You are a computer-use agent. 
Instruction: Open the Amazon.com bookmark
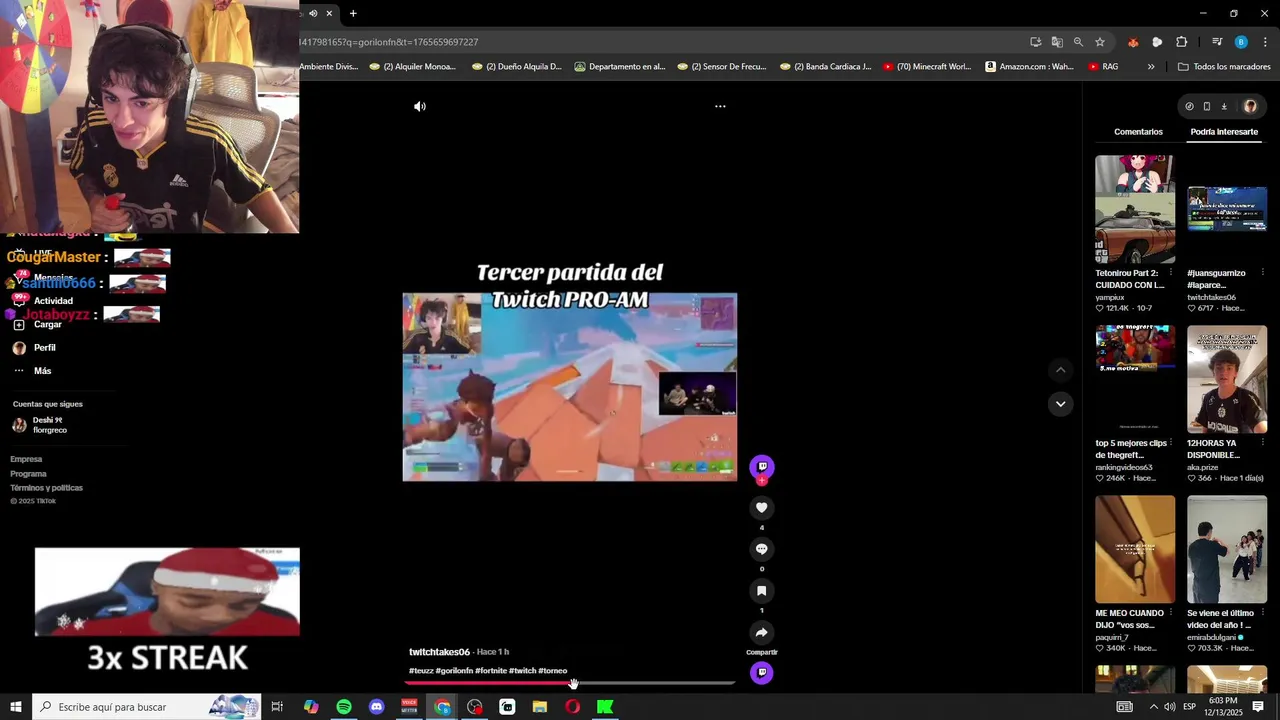pos(1029,67)
